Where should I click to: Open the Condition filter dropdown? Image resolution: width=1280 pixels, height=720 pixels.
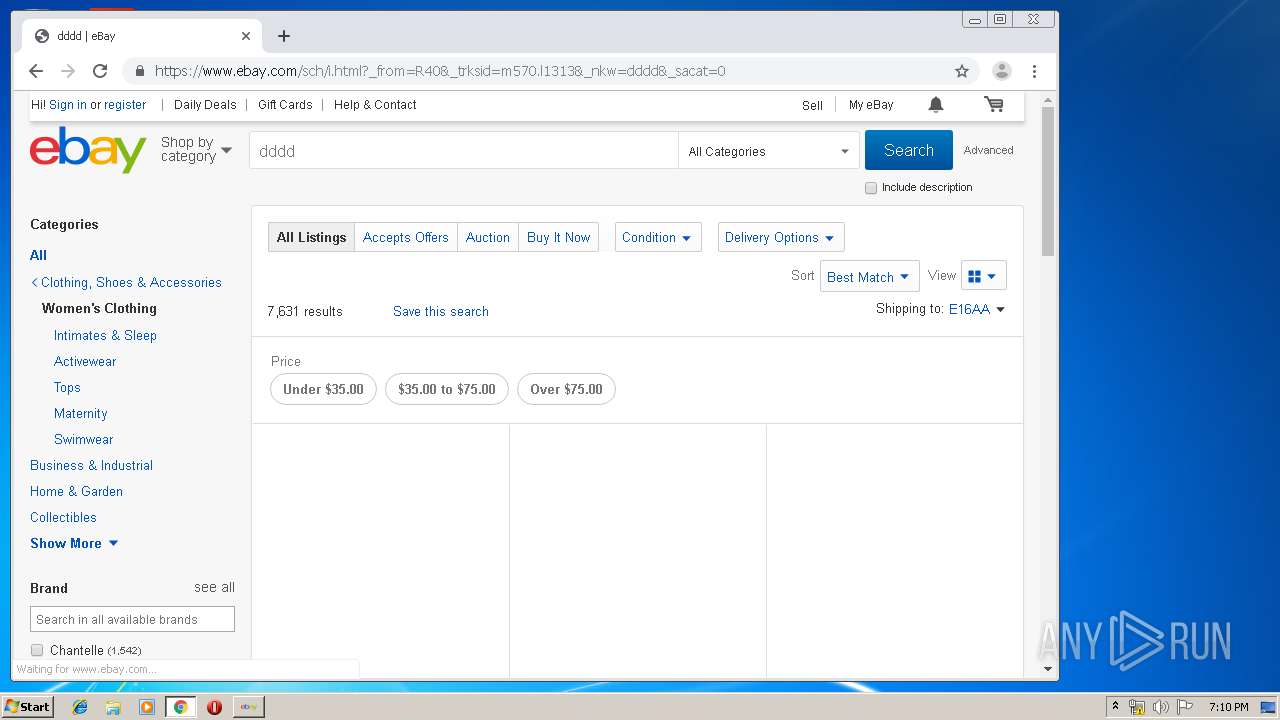658,237
